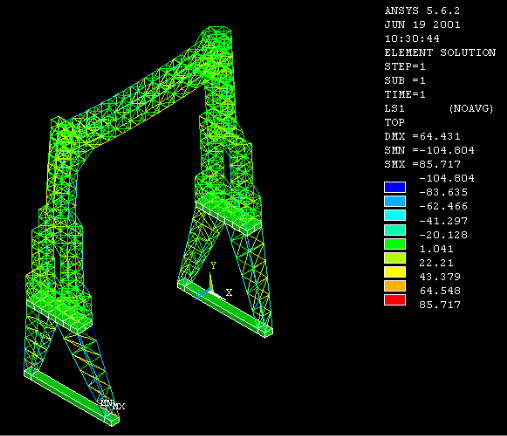This screenshot has height=436, width=507.
Task: Click the 1.041 legend value
Action: (x=437, y=249)
